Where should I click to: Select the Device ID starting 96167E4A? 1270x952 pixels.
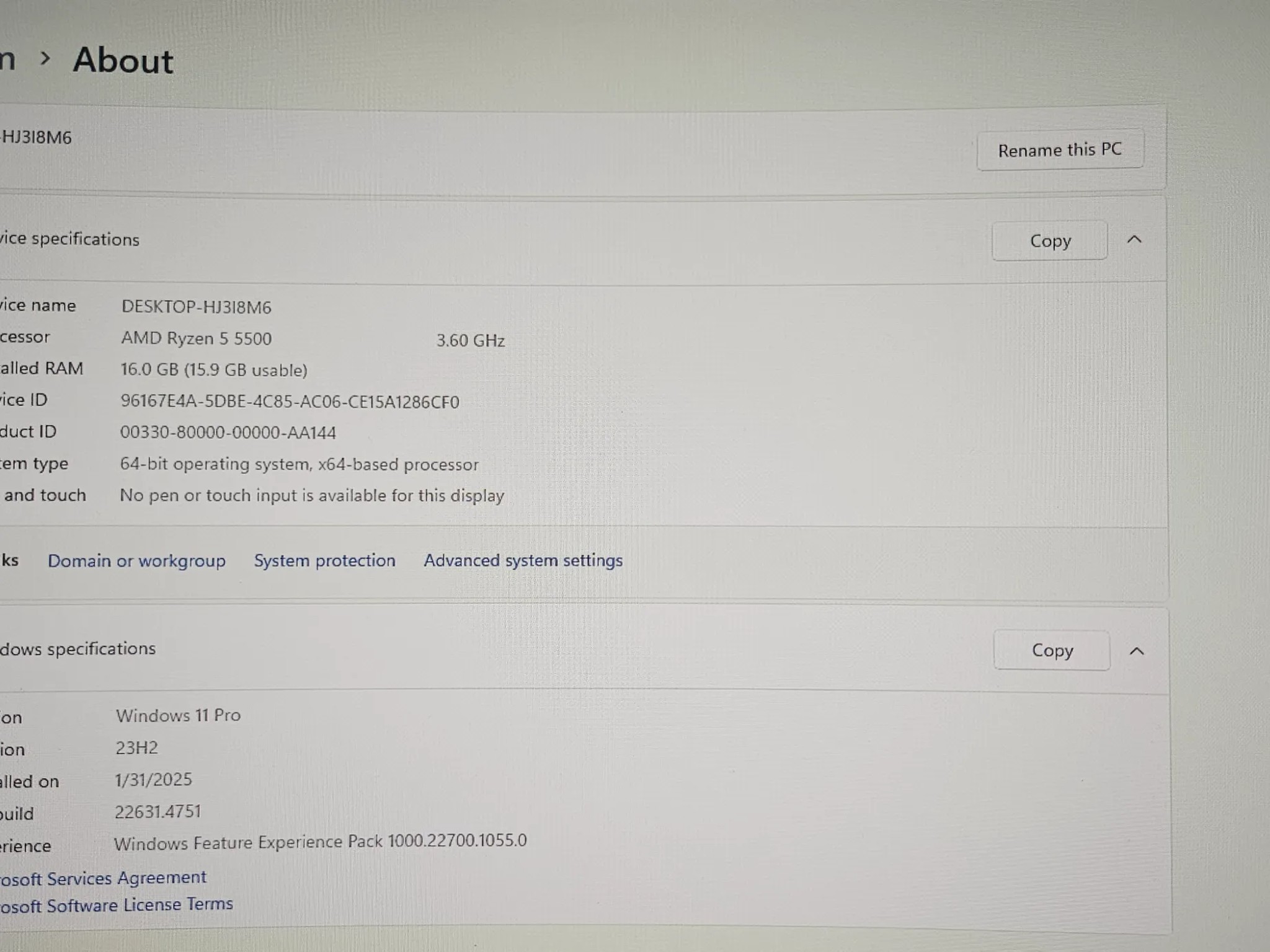290,402
